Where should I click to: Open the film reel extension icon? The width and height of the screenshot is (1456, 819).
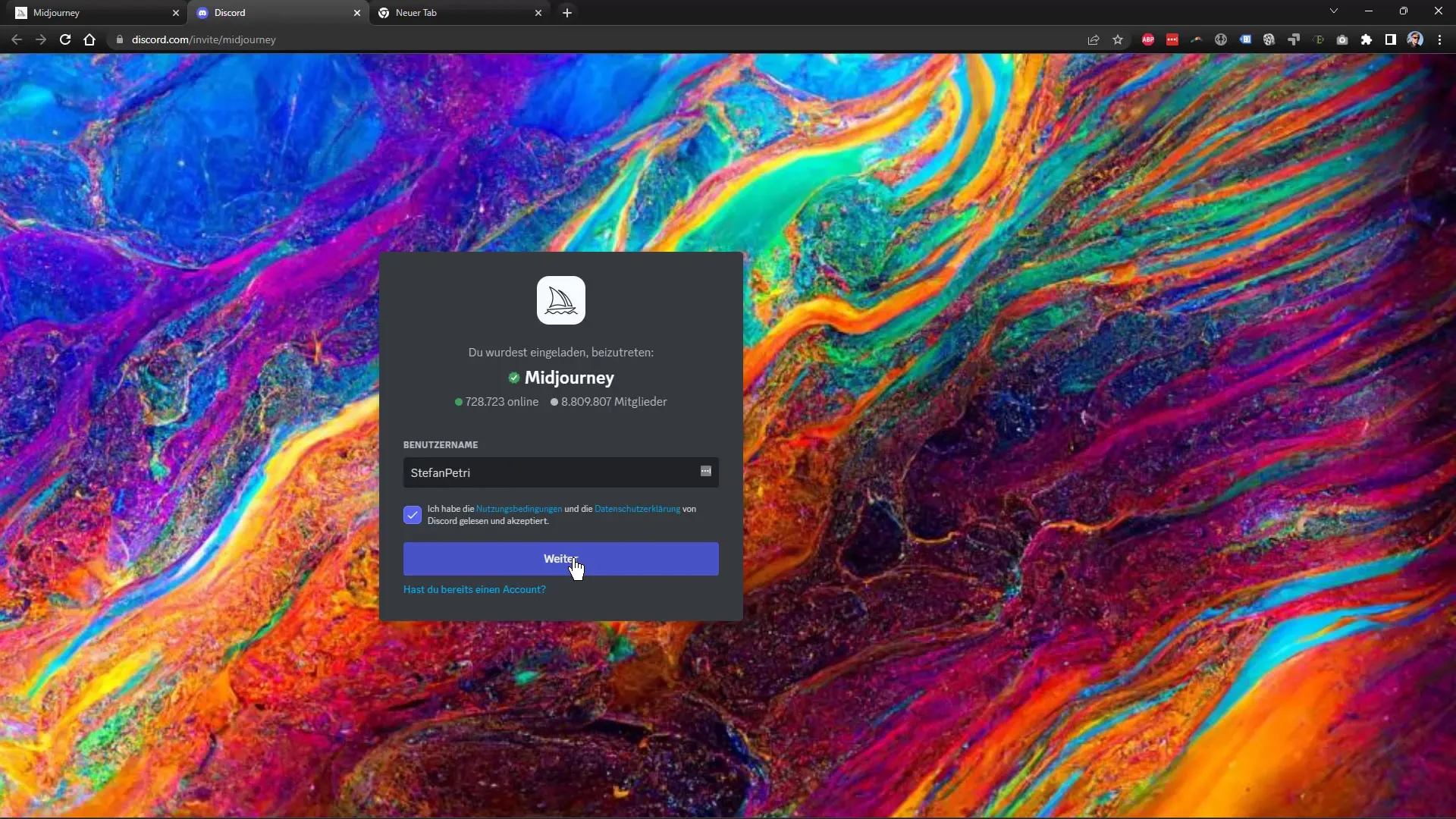pyautogui.click(x=1269, y=39)
